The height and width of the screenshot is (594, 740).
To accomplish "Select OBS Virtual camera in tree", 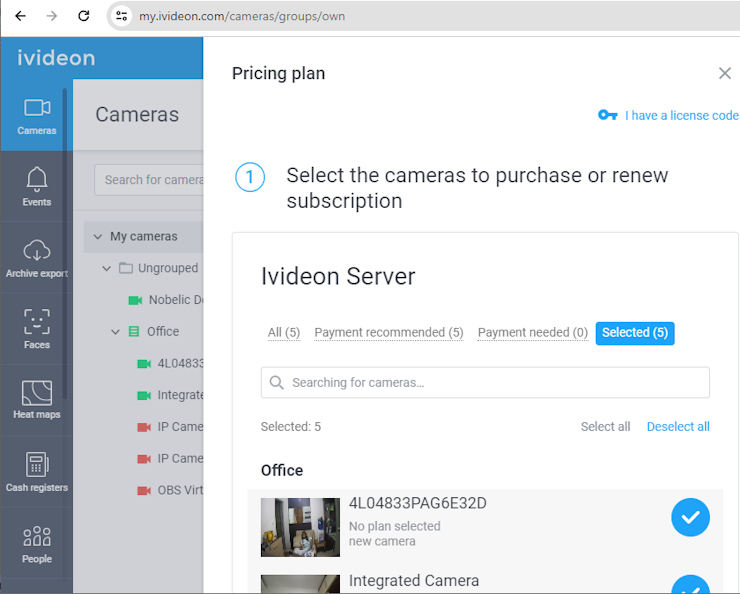I will click(x=180, y=490).
